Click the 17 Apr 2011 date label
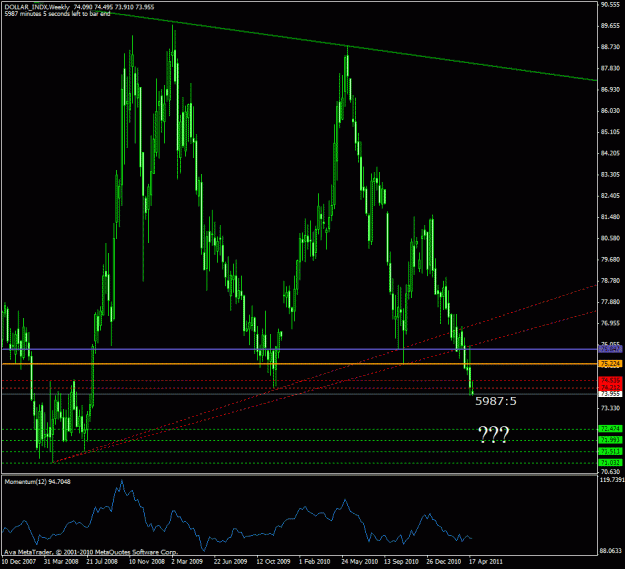 click(486, 562)
